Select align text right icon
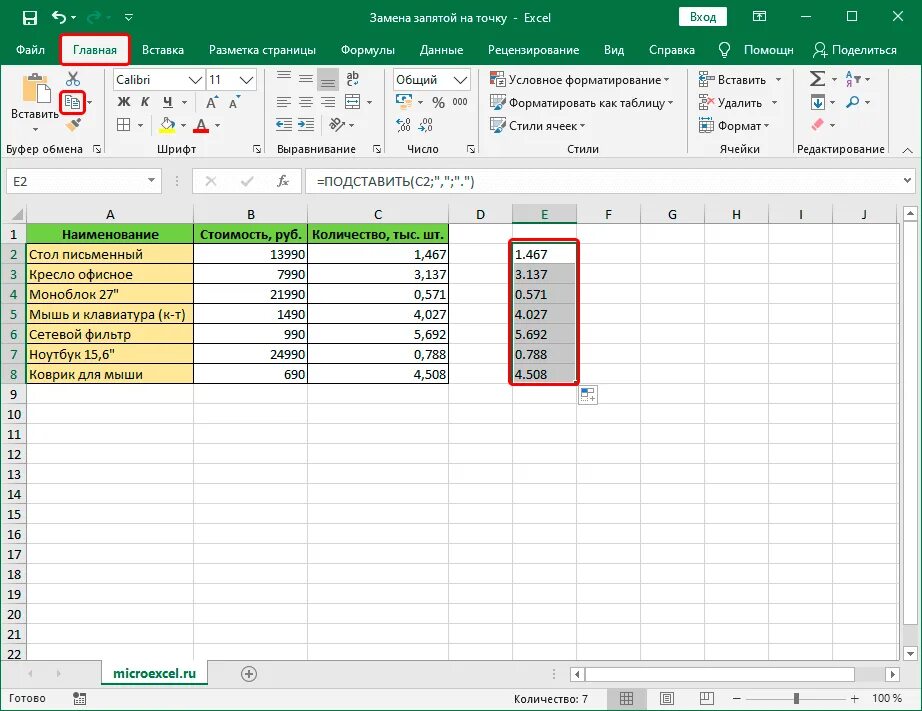 coord(328,102)
